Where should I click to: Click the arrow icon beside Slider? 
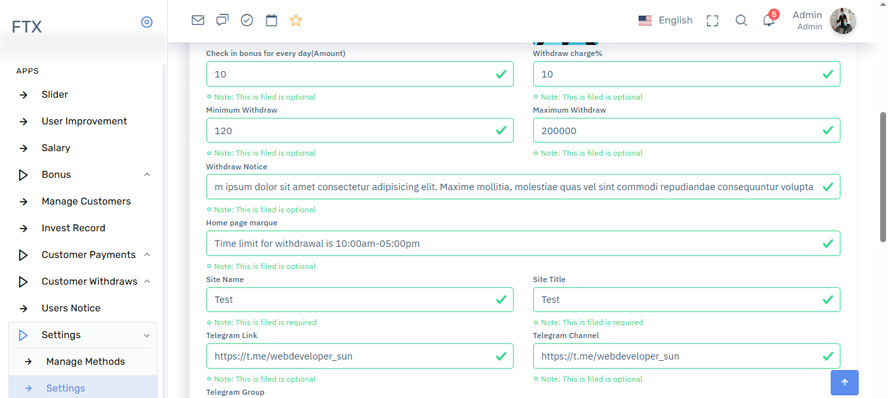point(23,95)
